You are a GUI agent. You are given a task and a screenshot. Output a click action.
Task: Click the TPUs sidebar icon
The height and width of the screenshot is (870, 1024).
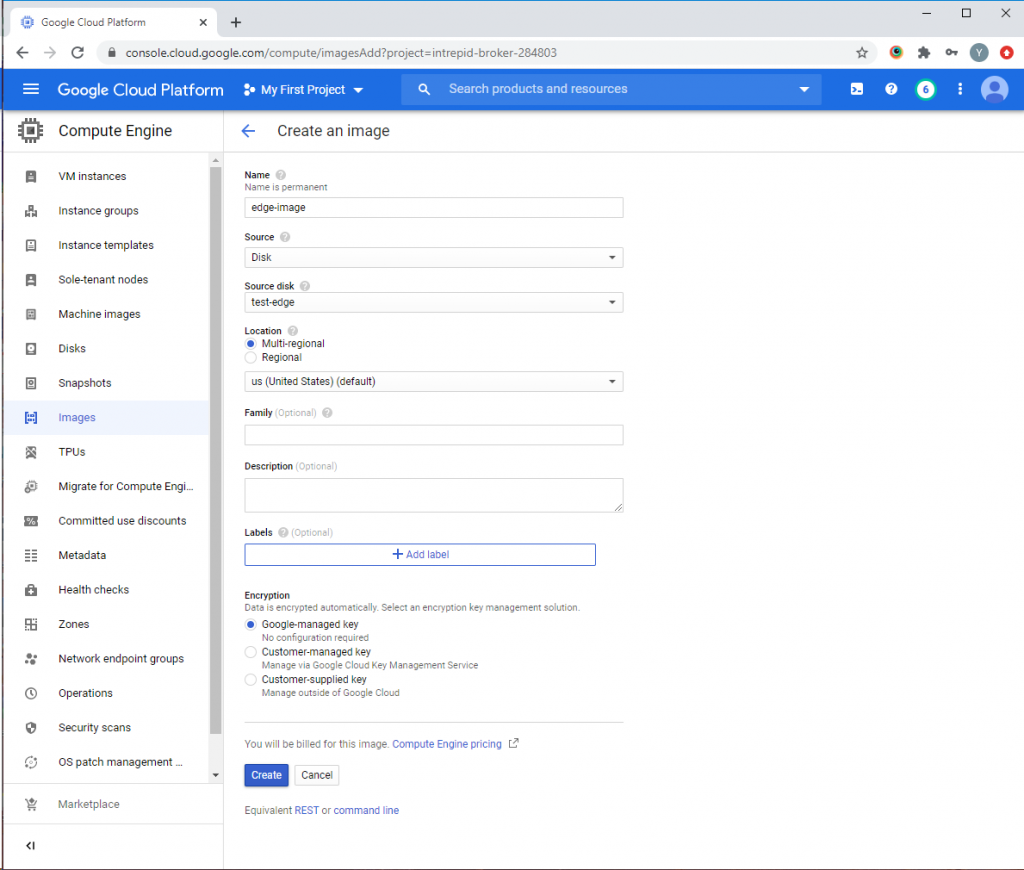(31, 452)
